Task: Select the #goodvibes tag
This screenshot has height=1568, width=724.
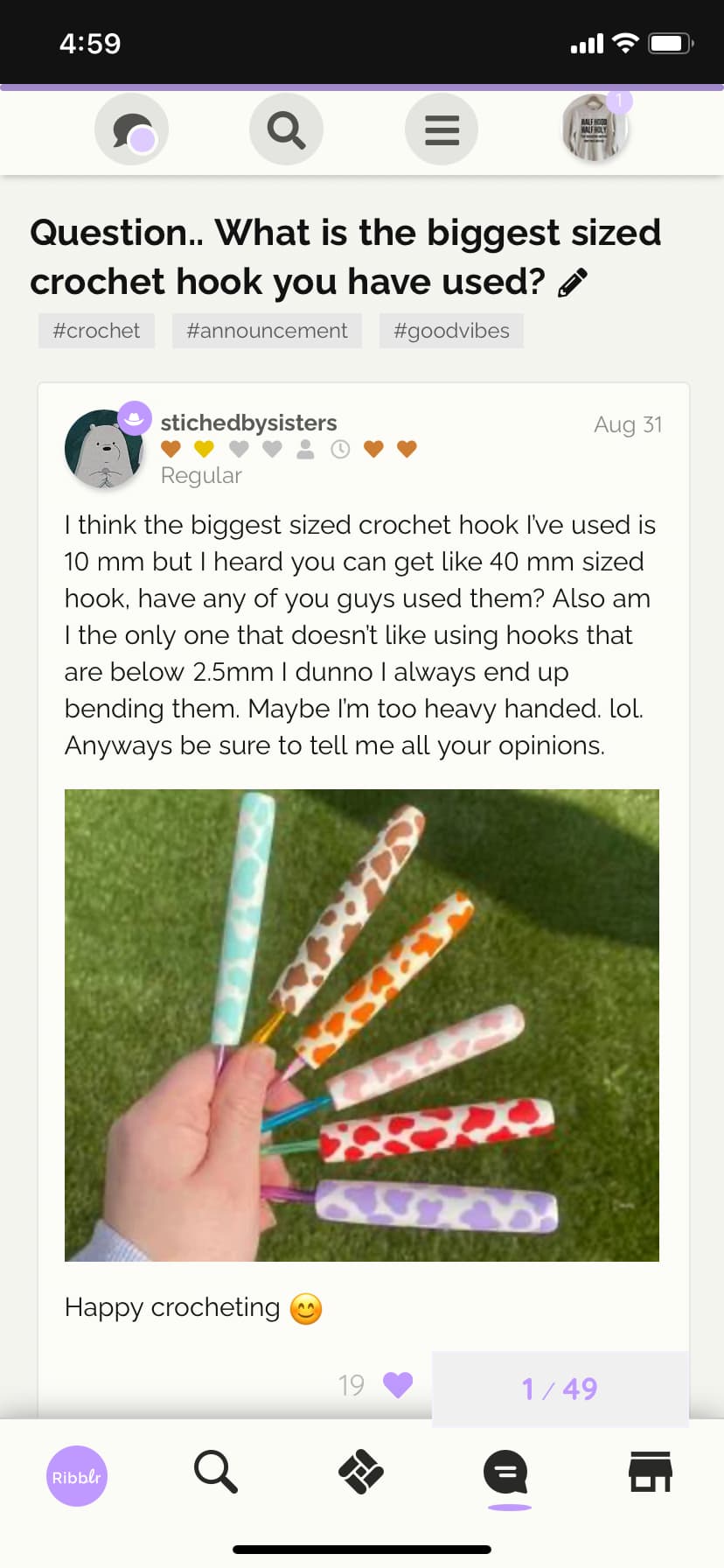Action: point(451,331)
